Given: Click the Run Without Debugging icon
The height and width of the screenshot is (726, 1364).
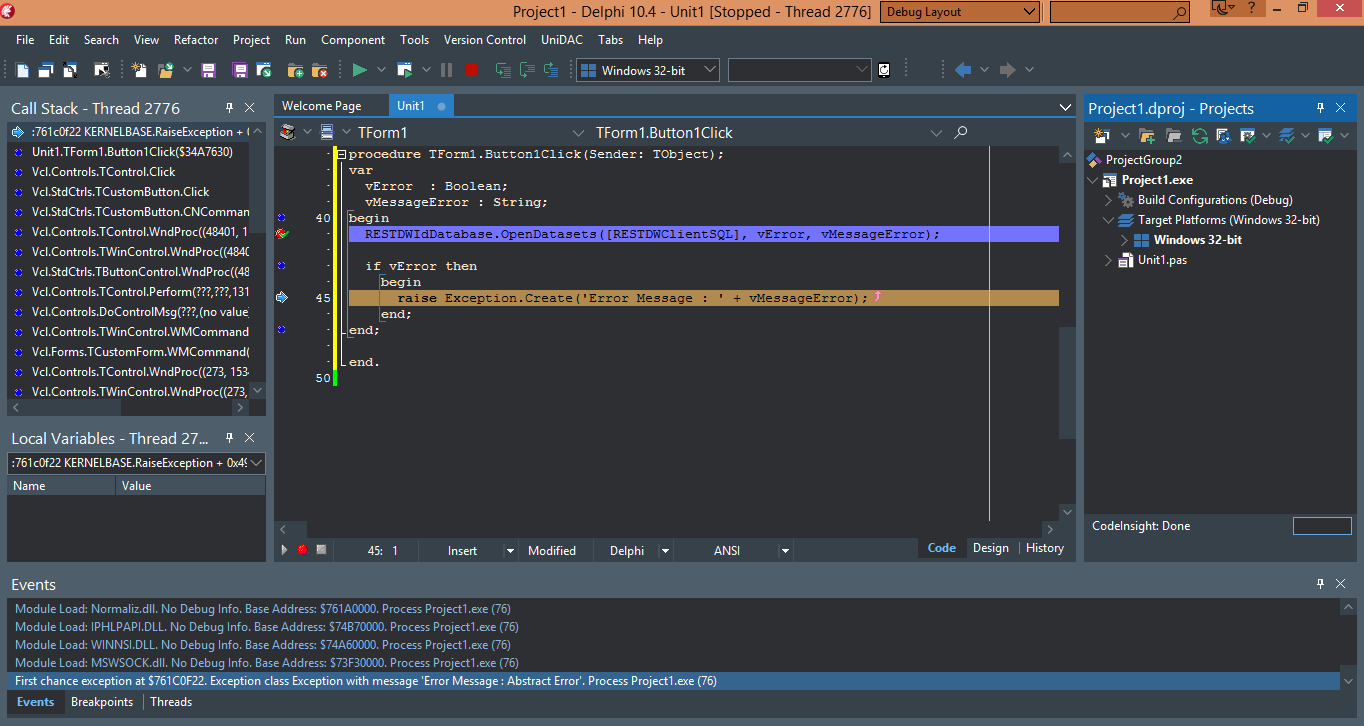Looking at the screenshot, I should point(404,70).
